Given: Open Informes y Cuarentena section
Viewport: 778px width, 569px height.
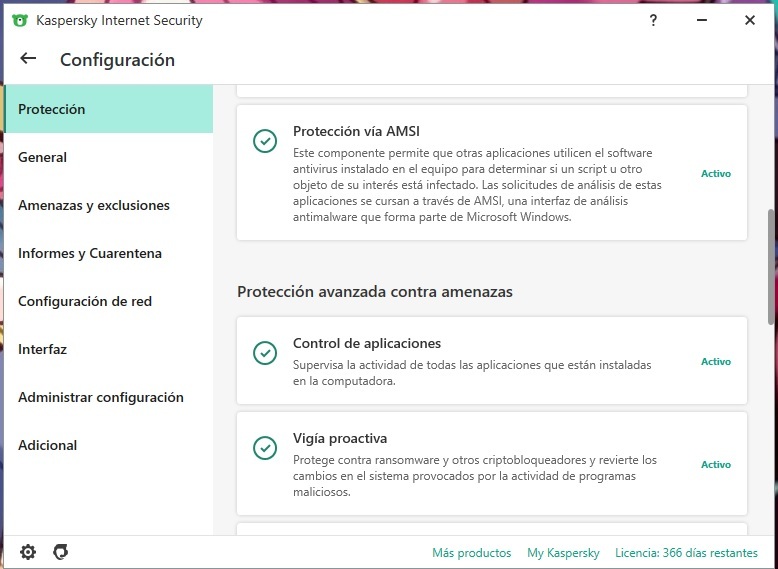Looking at the screenshot, I should (x=109, y=253).
